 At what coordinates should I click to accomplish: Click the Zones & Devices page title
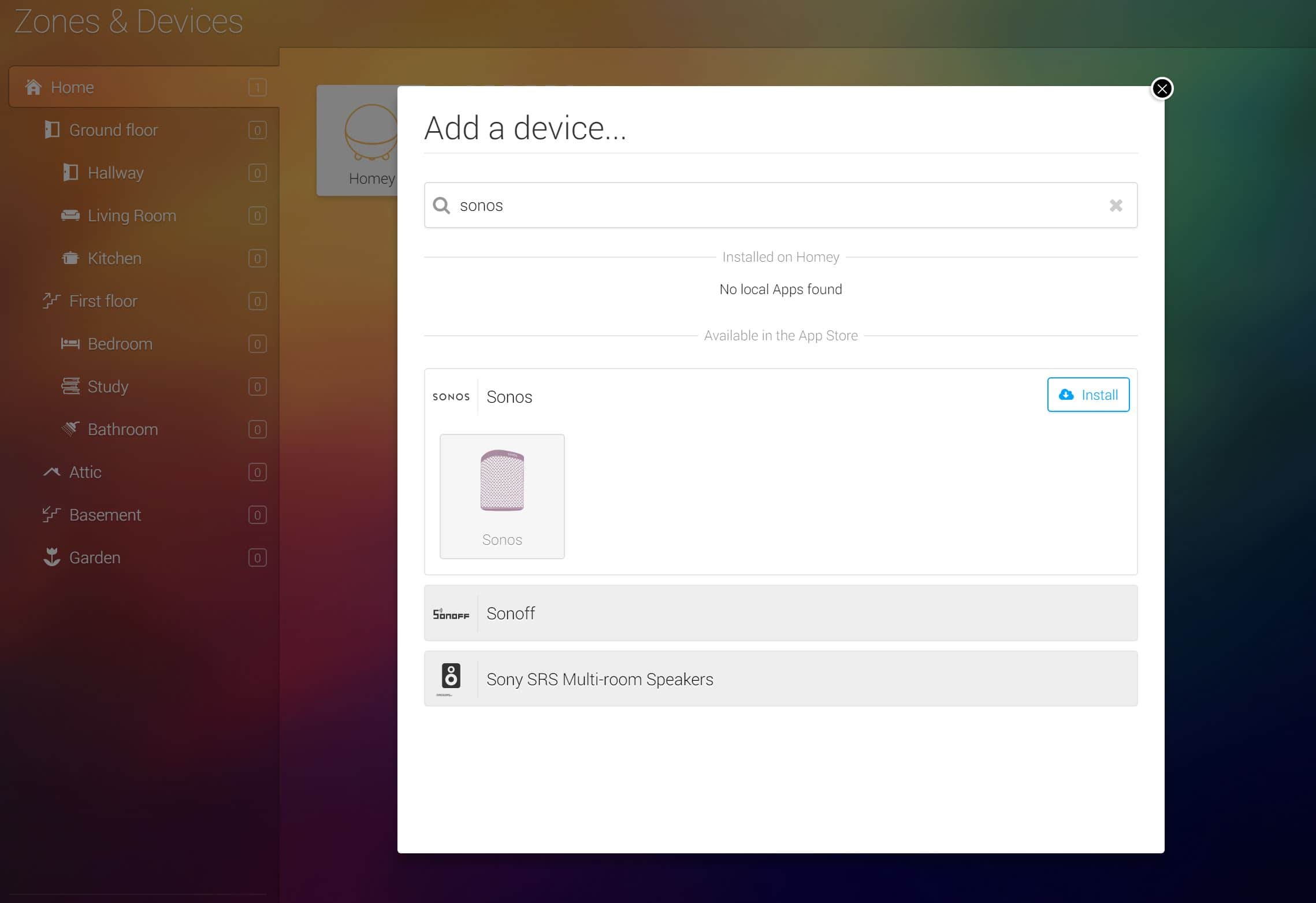(128, 22)
